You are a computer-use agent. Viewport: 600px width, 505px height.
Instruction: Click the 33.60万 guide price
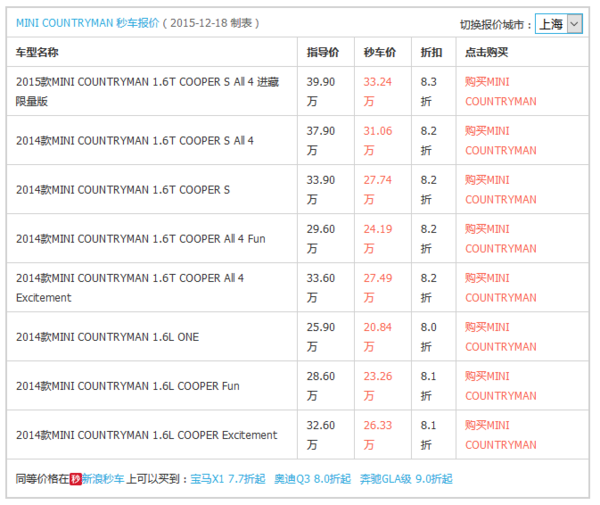pyautogui.click(x=321, y=288)
